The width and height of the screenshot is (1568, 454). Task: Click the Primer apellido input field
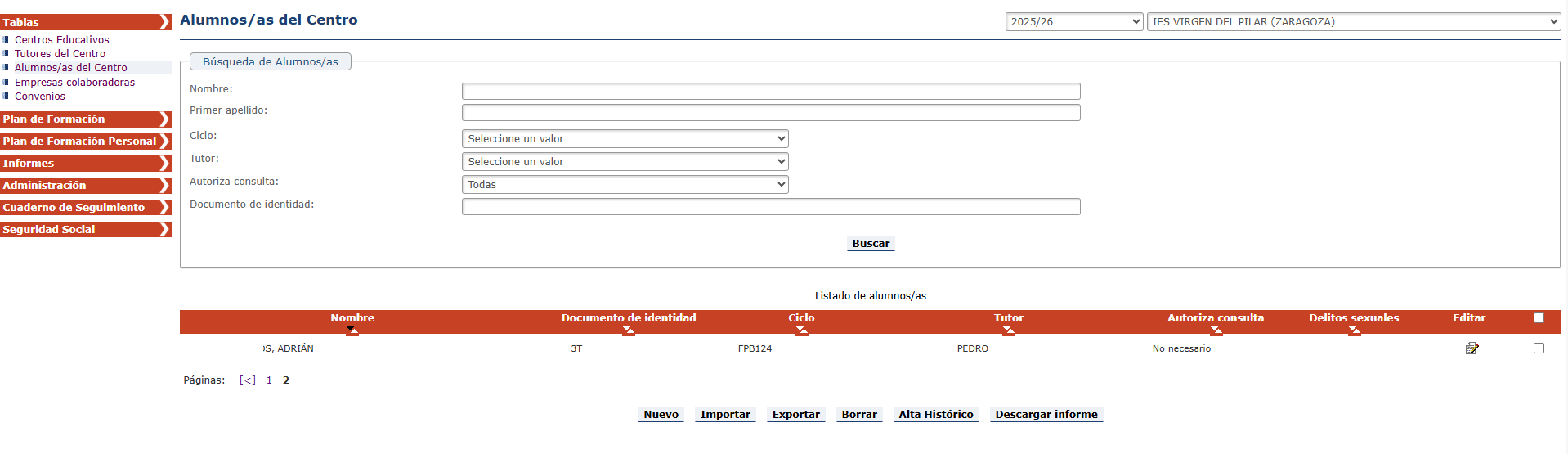pos(770,113)
